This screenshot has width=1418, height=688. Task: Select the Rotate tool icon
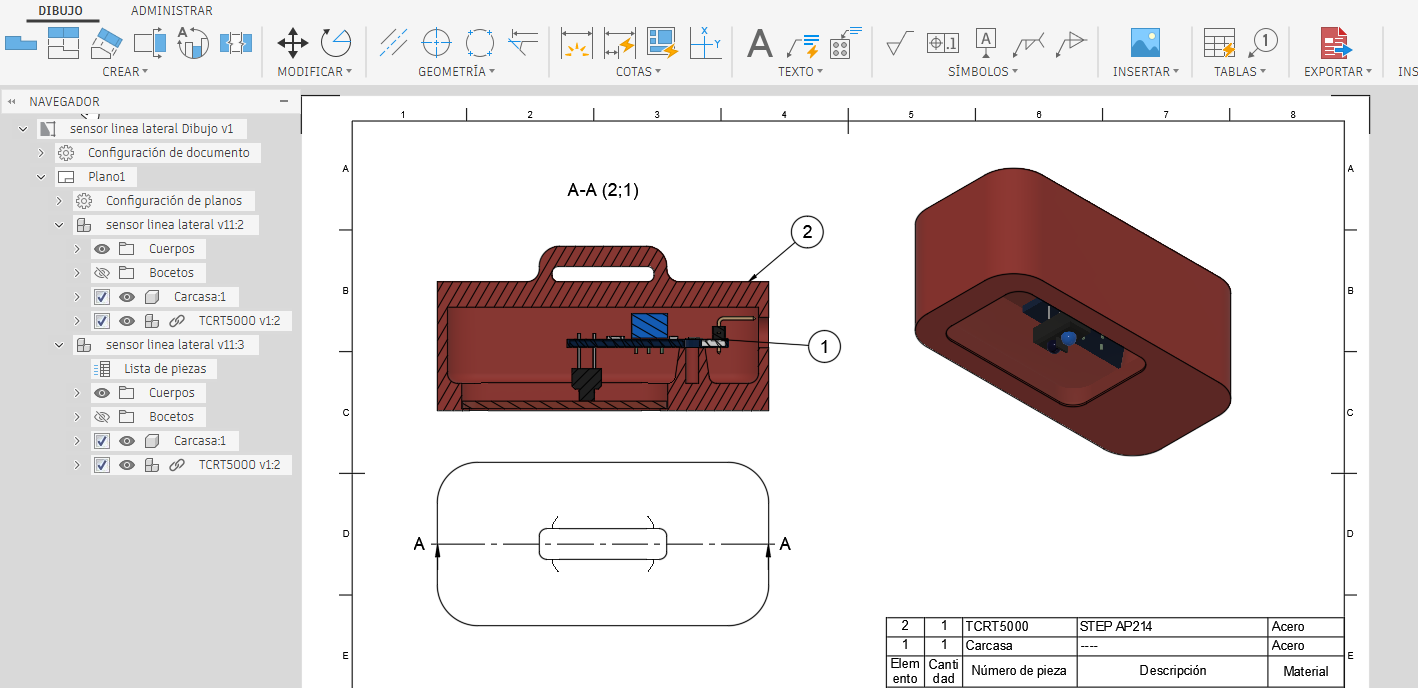tap(336, 42)
